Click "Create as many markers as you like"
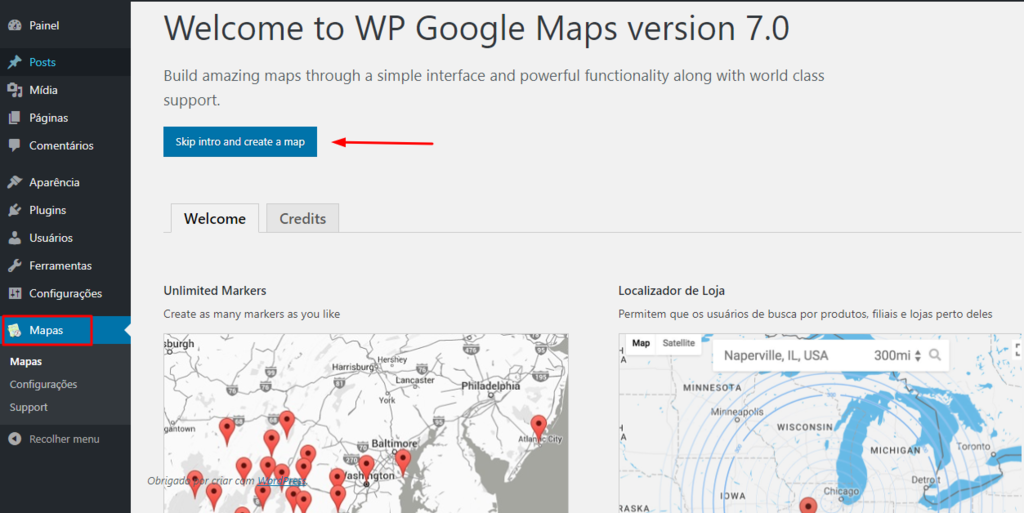1024x513 pixels. [x=251, y=314]
